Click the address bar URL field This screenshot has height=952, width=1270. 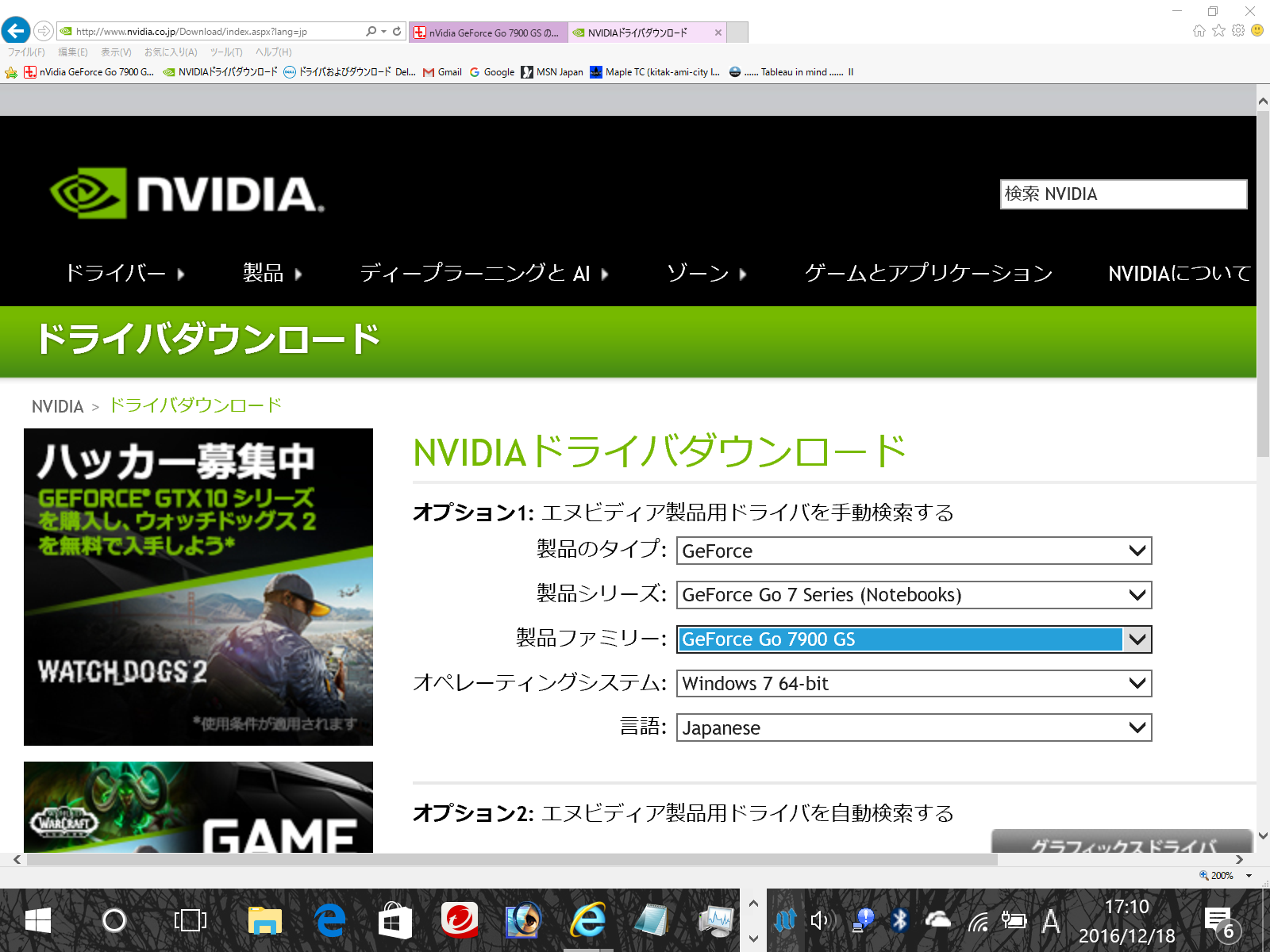click(x=210, y=32)
